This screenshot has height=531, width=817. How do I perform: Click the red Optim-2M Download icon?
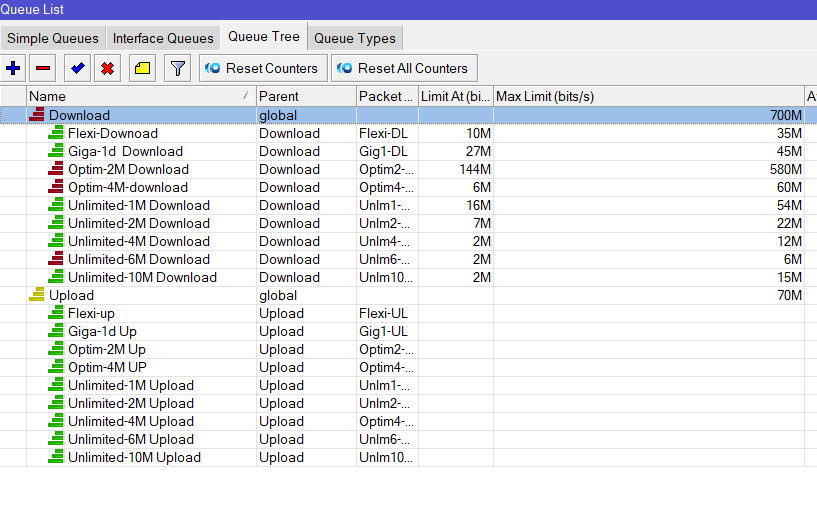tap(56, 168)
